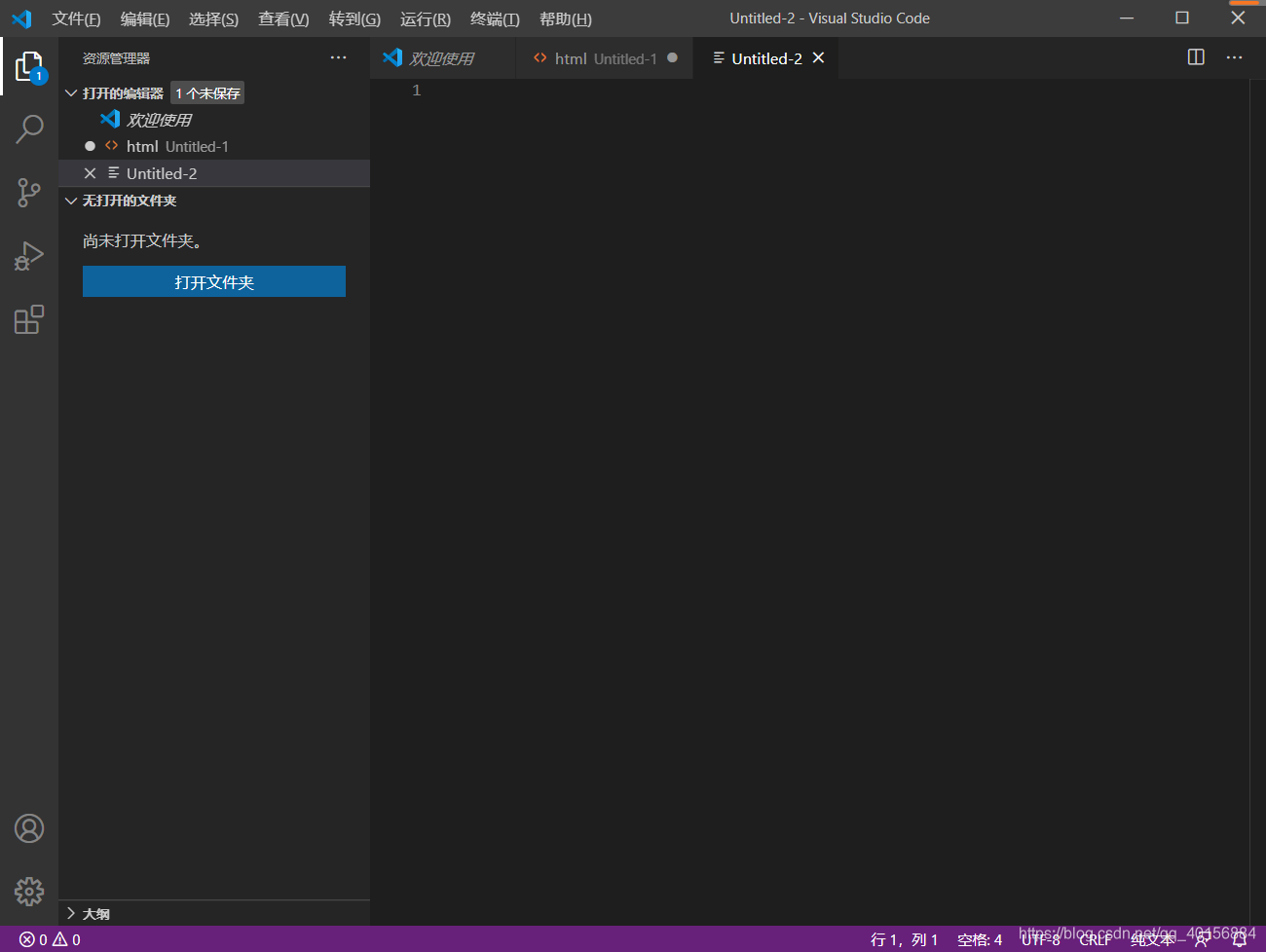Screen dimensions: 1266x952
Task: Collapse the 打开的编辑器 section
Action: tap(71, 93)
